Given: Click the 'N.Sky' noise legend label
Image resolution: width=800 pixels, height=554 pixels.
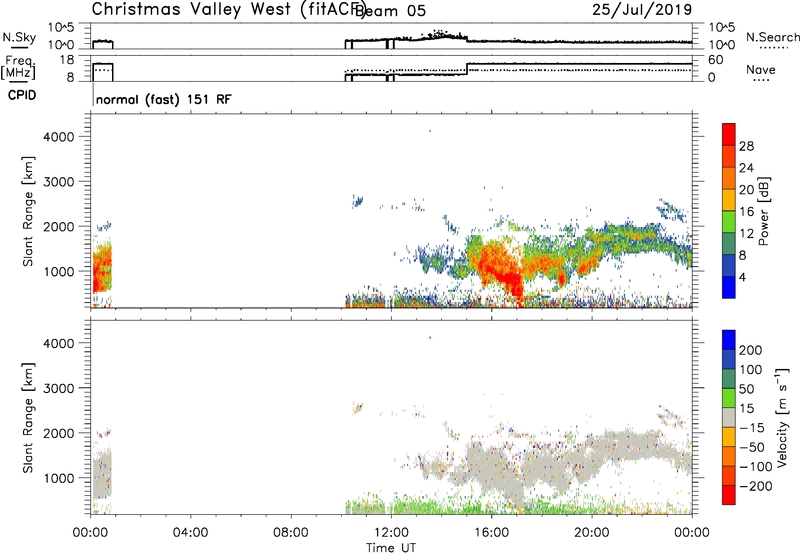Looking at the screenshot, I should 19,37.
